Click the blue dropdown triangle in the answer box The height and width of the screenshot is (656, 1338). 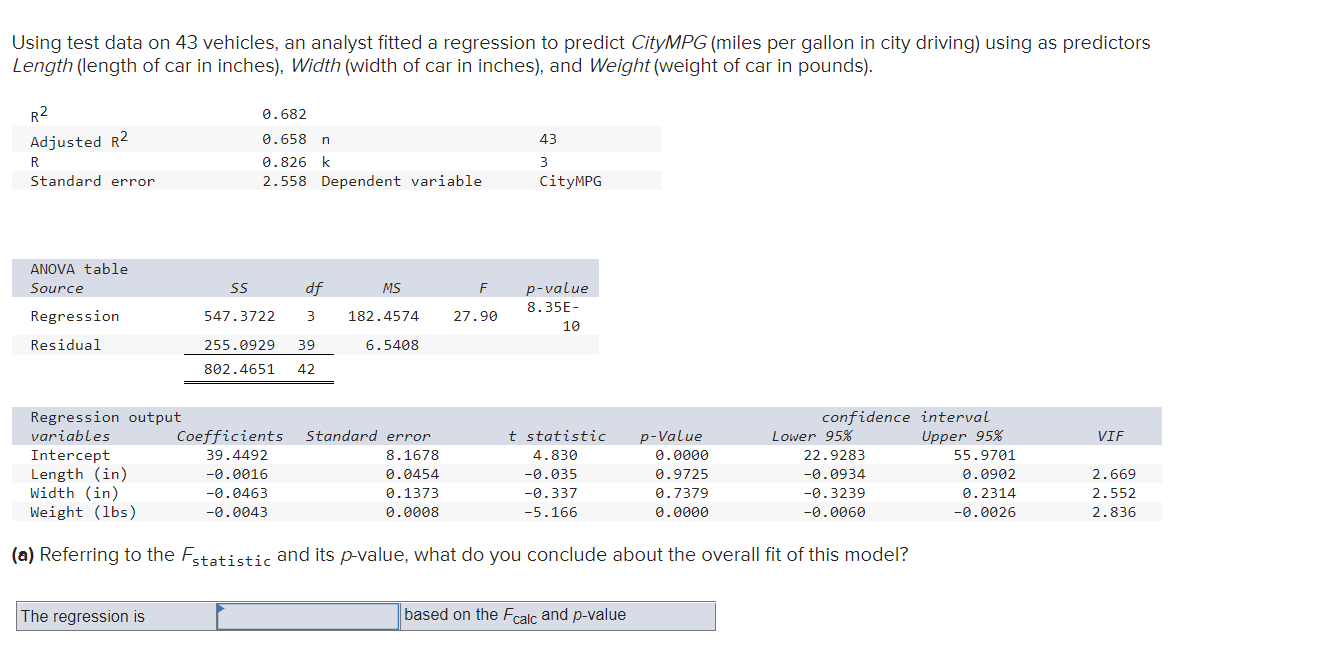coord(222,609)
